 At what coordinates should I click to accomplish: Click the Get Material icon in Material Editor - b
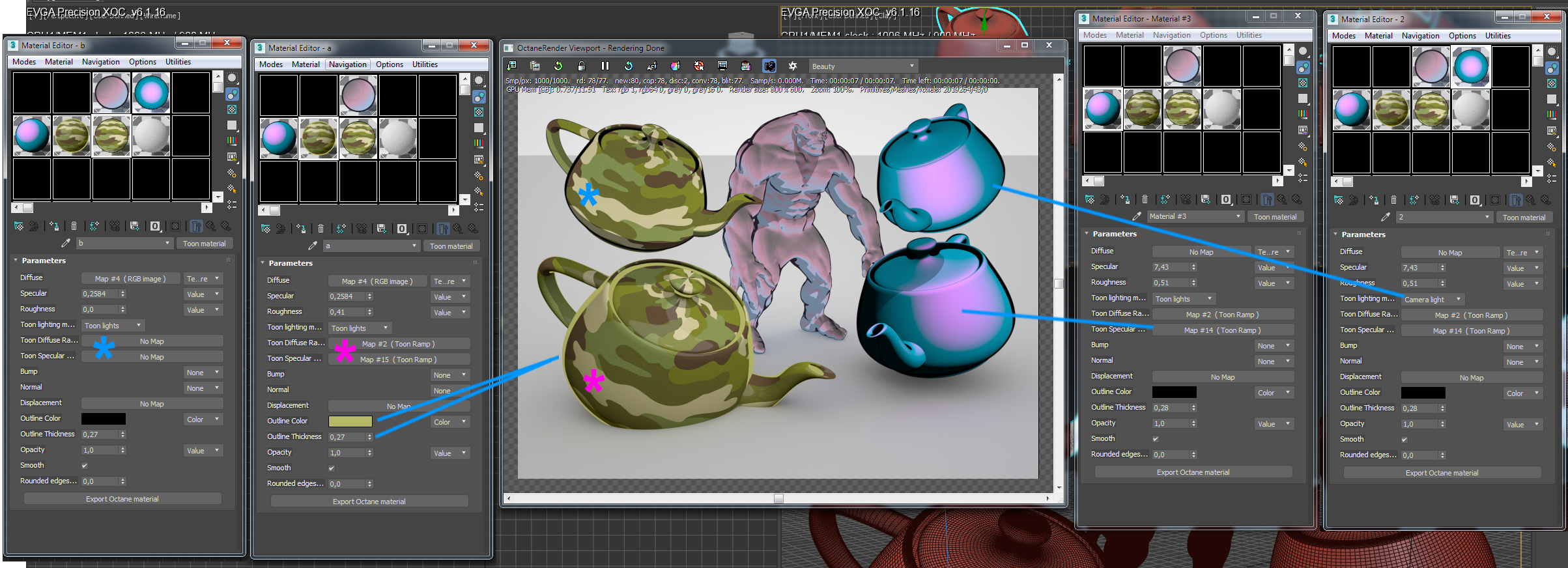pos(18,226)
